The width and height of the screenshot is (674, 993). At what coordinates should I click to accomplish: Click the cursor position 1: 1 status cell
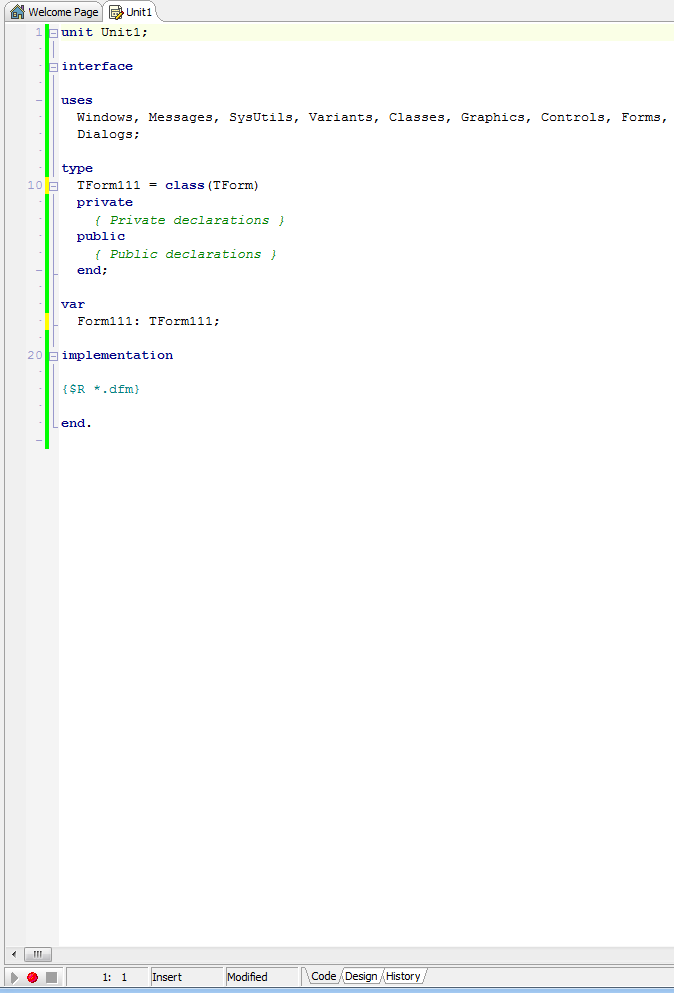(x=106, y=977)
